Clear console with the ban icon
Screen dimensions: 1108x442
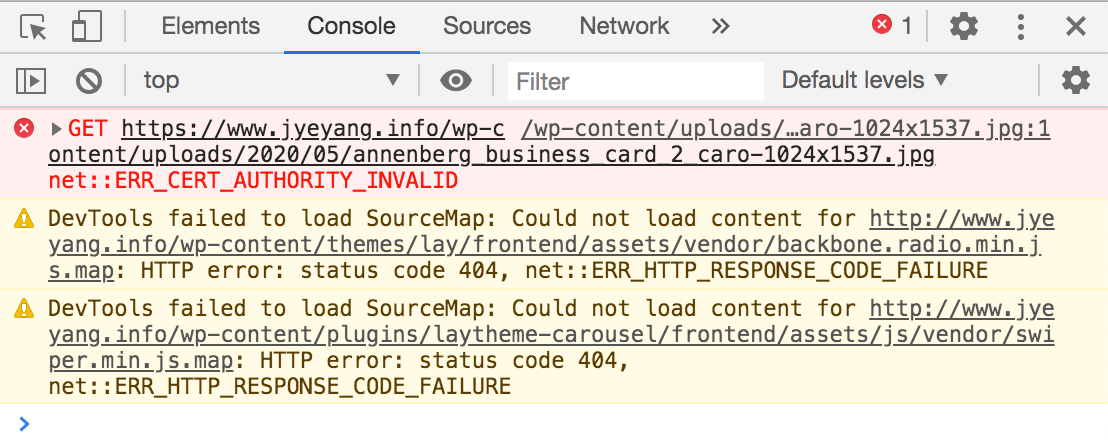[x=90, y=80]
